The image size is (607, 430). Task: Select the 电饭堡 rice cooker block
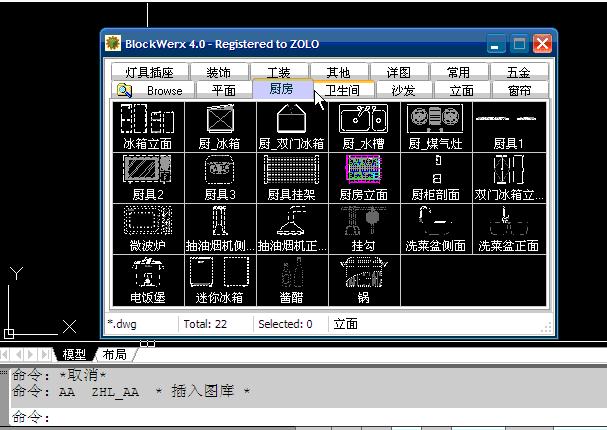(148, 280)
